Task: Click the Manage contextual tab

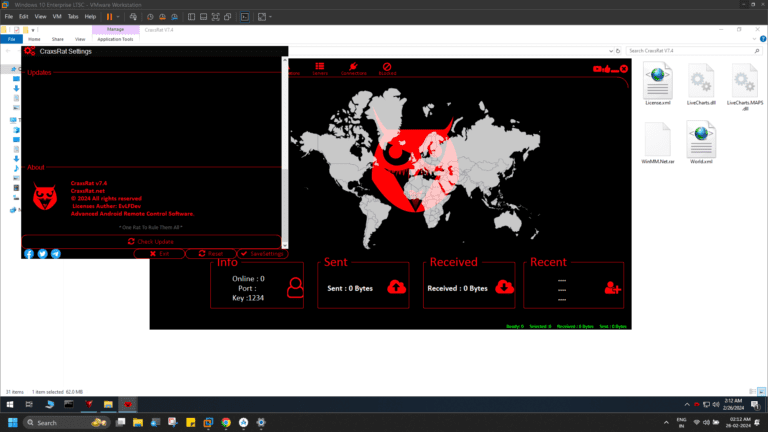Action: click(116, 29)
